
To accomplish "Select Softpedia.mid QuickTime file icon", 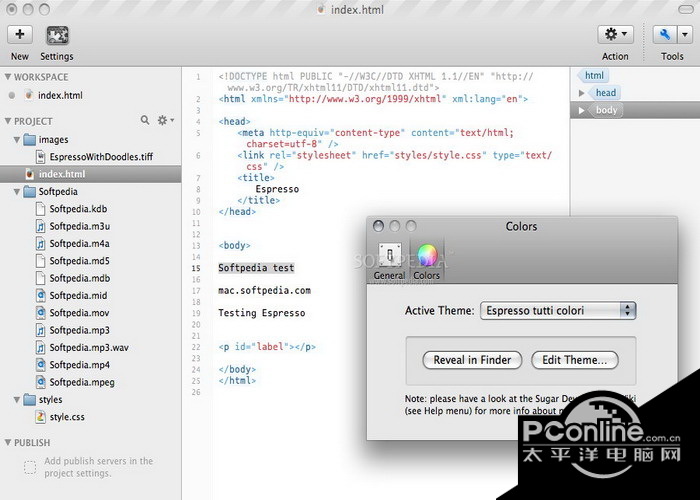I will [x=41, y=296].
